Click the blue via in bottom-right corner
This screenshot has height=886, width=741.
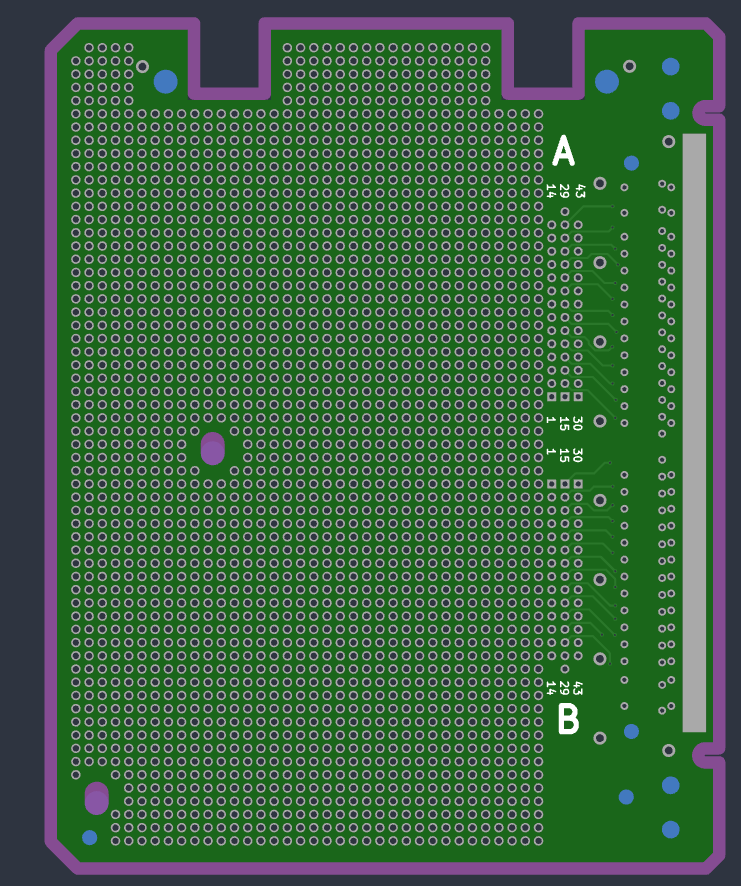[670, 829]
